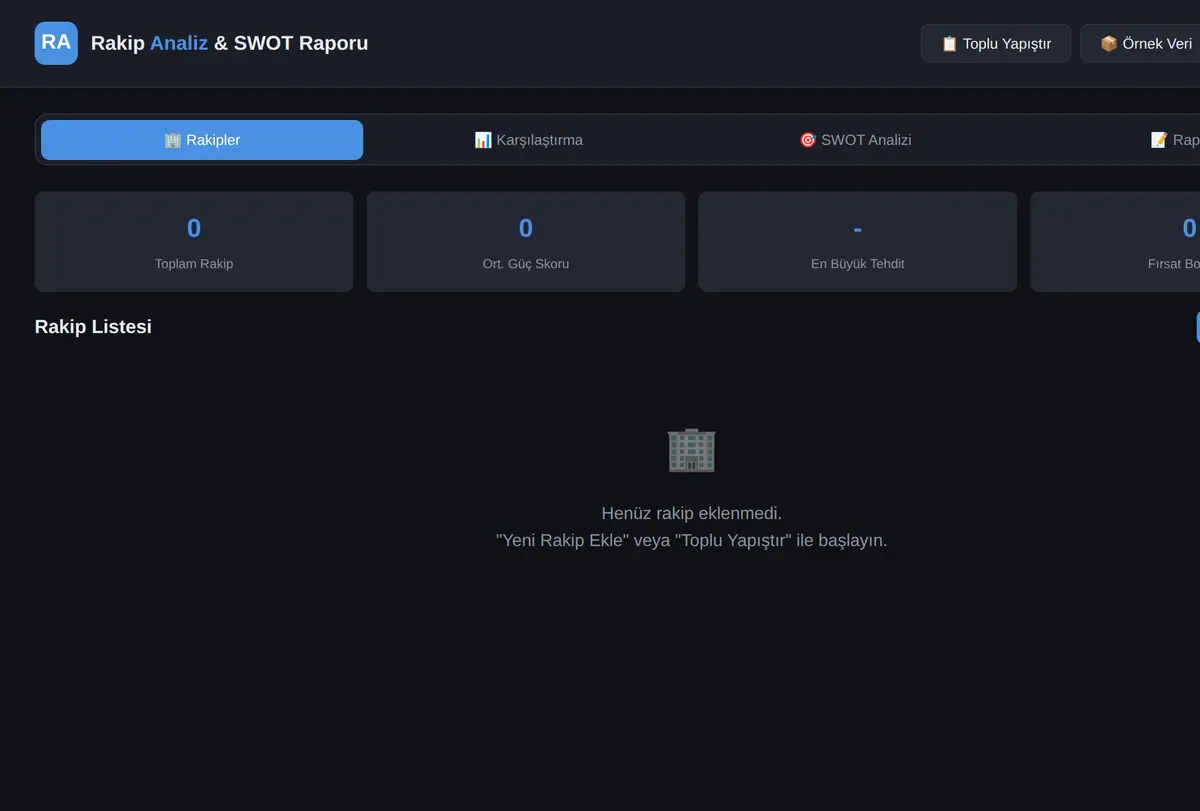Click the clipboard icon on Toplu Yapıştır
This screenshot has height=811, width=1200.
[x=950, y=44]
